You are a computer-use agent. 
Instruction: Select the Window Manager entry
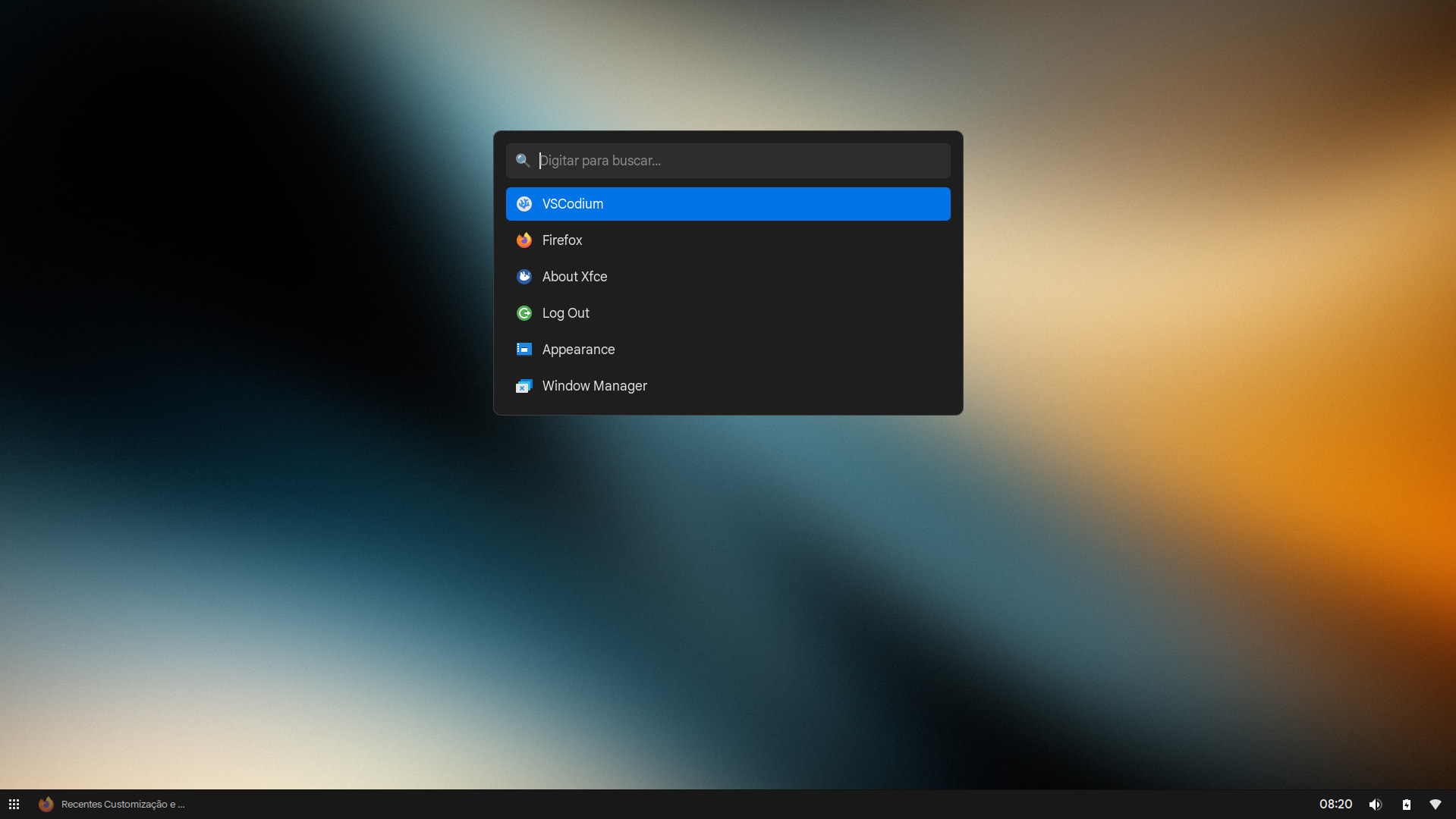point(728,386)
